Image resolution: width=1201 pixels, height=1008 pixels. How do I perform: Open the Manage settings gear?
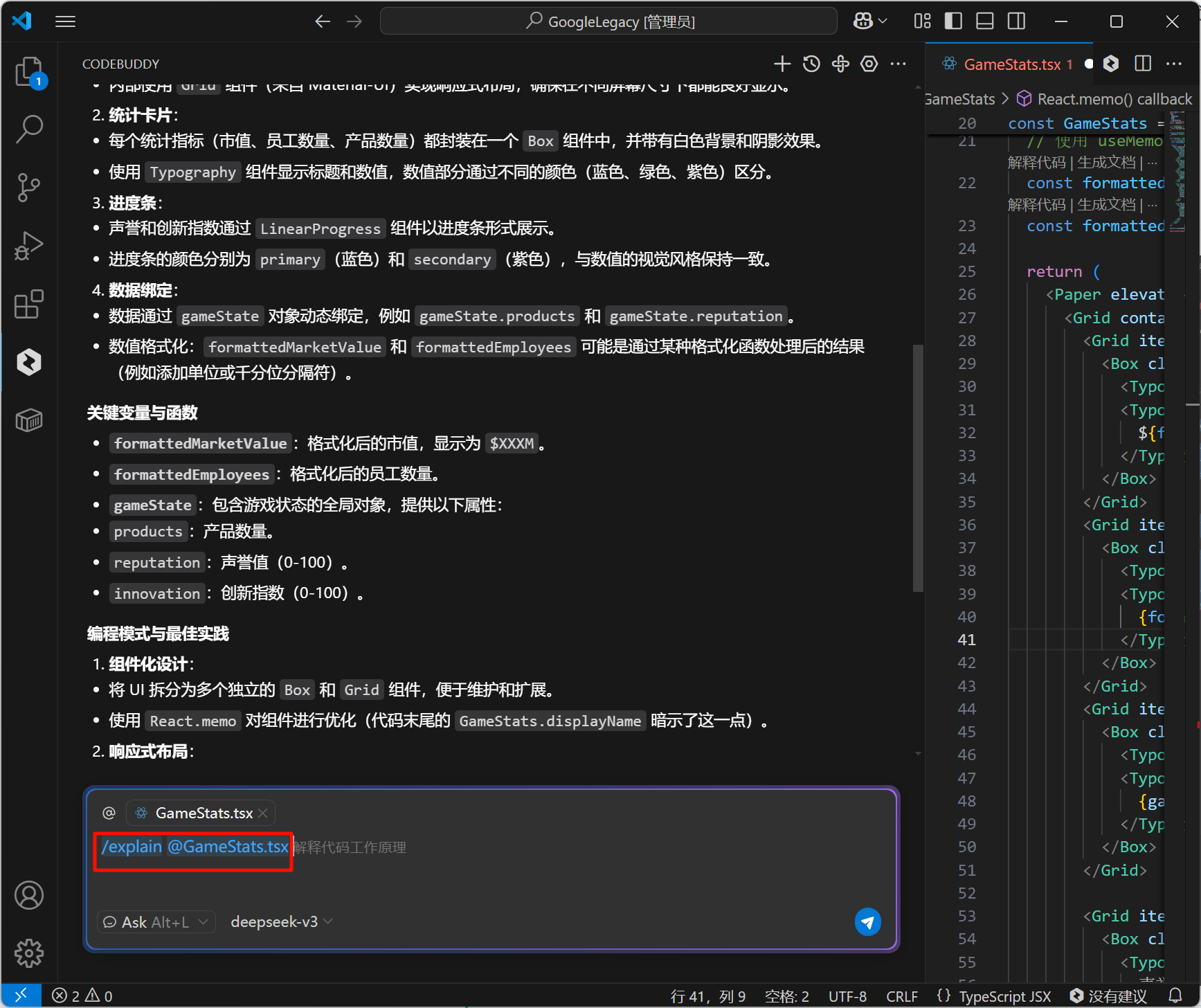tap(28, 953)
